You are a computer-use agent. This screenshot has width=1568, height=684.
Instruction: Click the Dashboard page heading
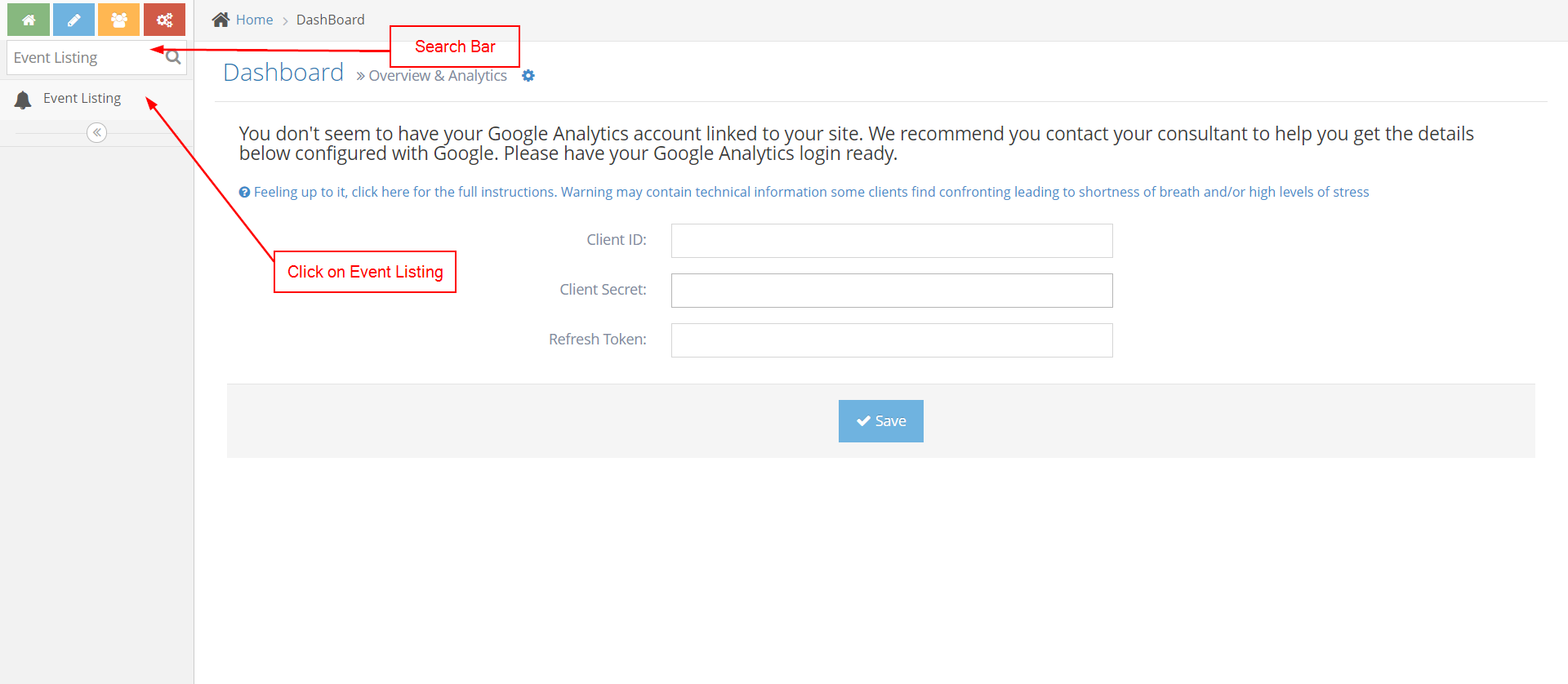pos(283,73)
